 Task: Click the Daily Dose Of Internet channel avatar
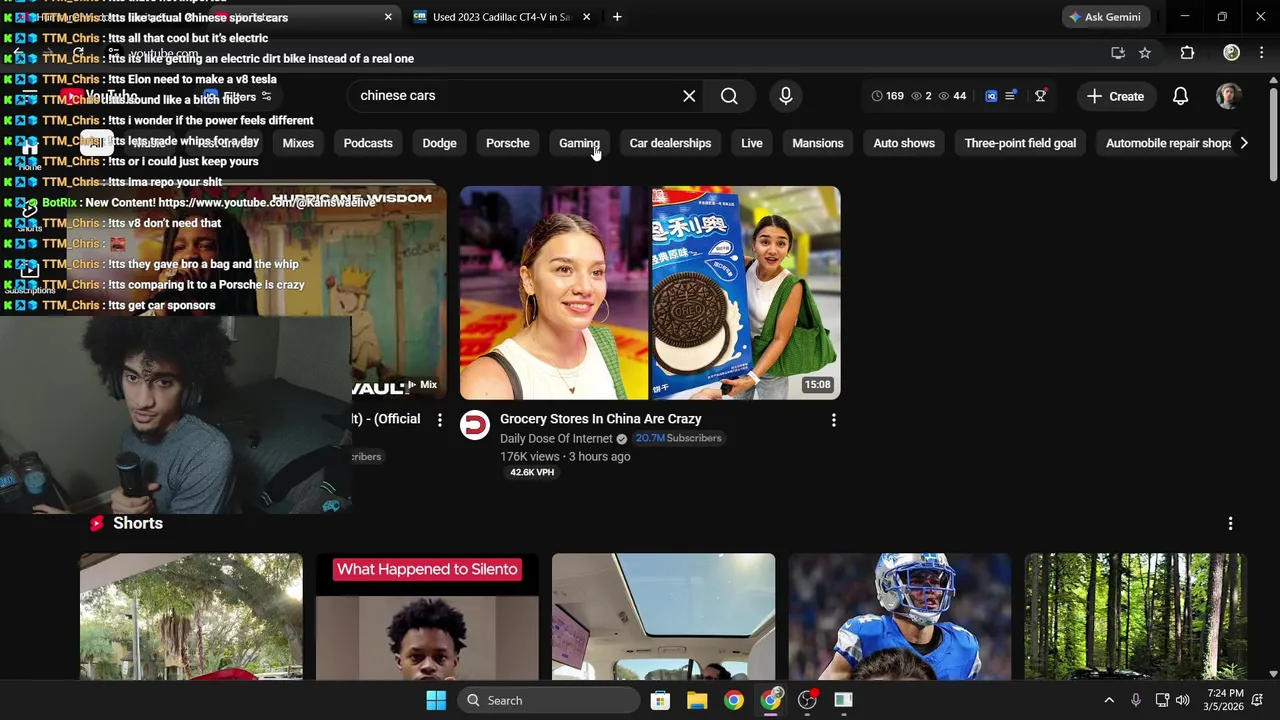coord(475,425)
